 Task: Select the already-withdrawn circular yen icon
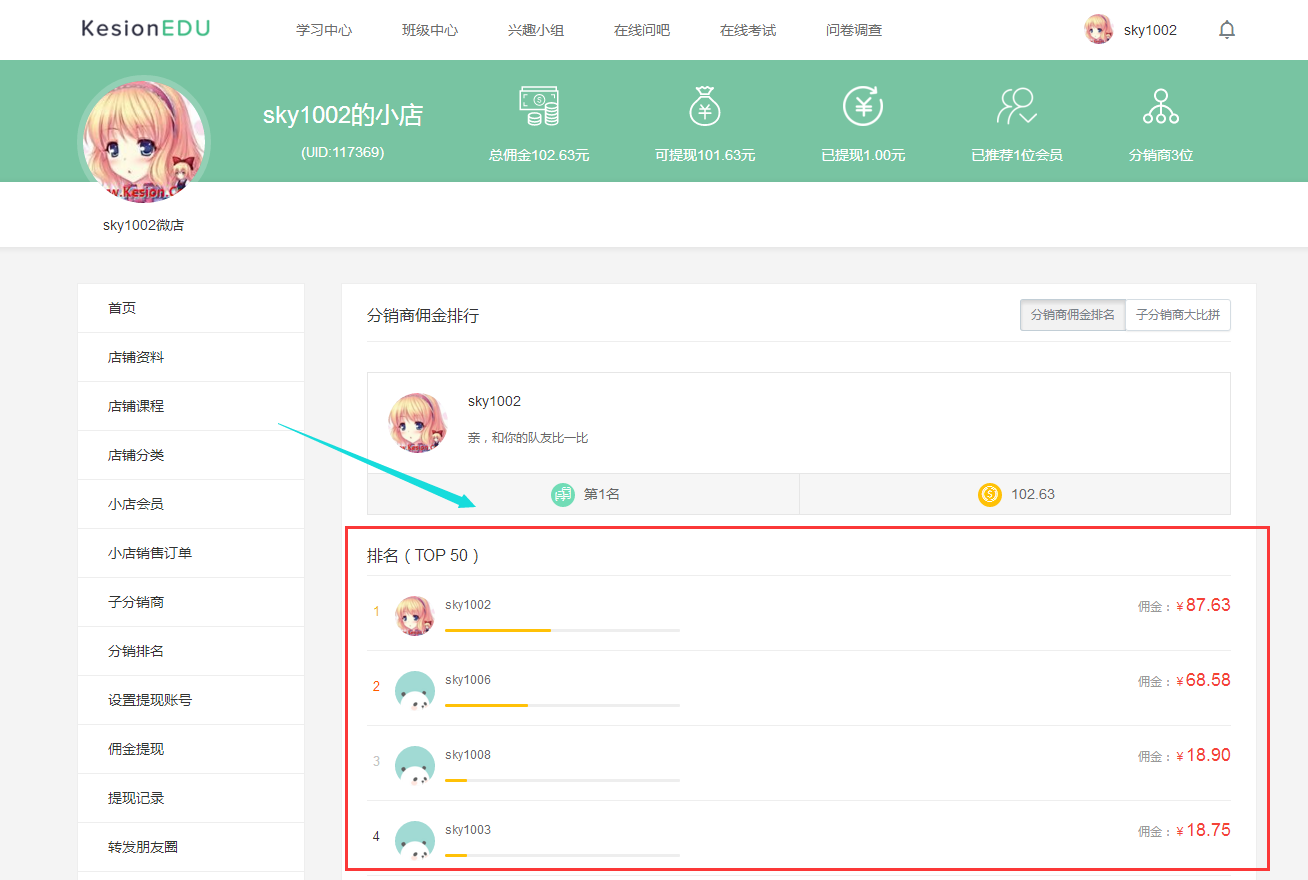click(x=863, y=105)
